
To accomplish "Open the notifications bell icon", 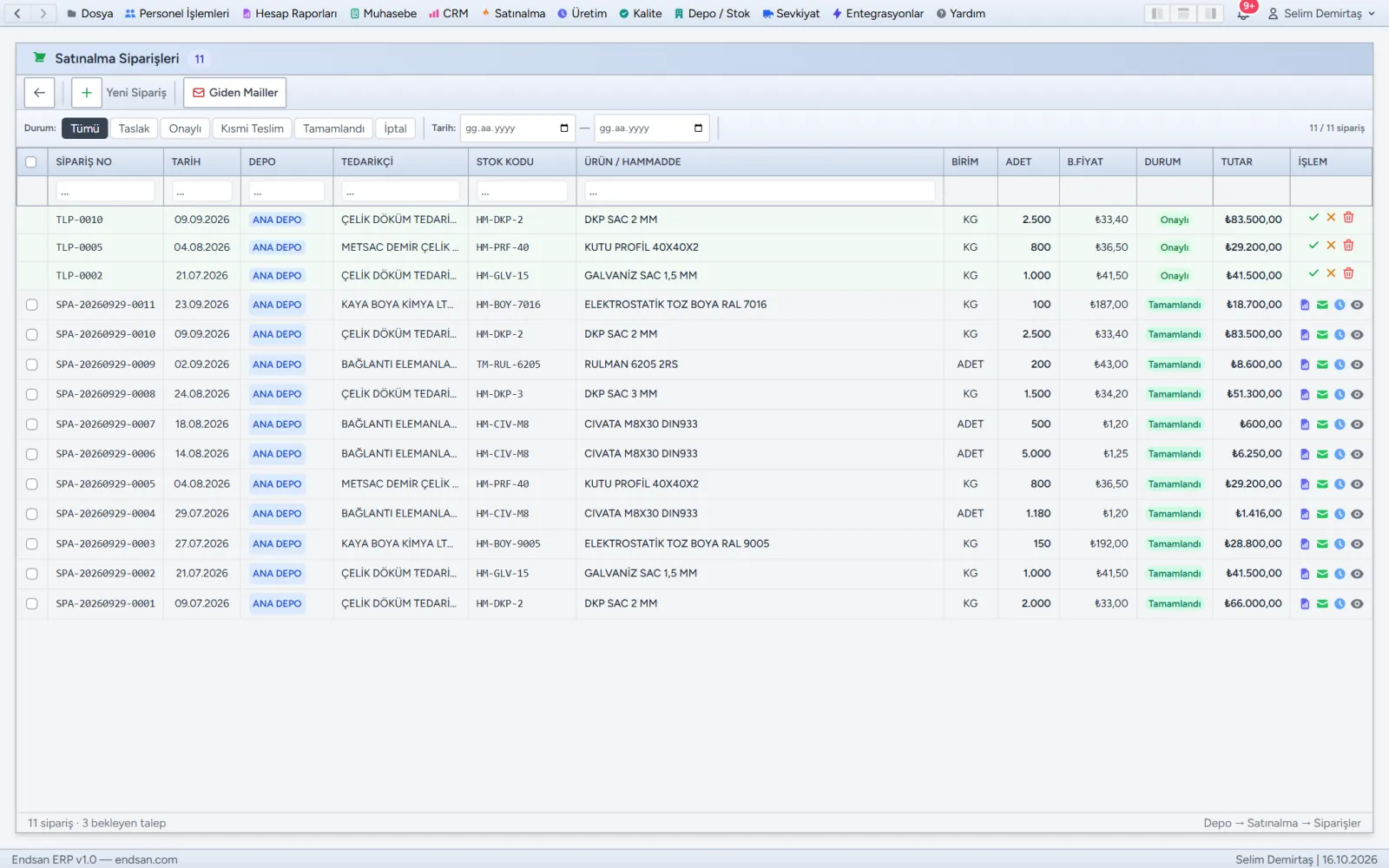I will tap(1243, 14).
